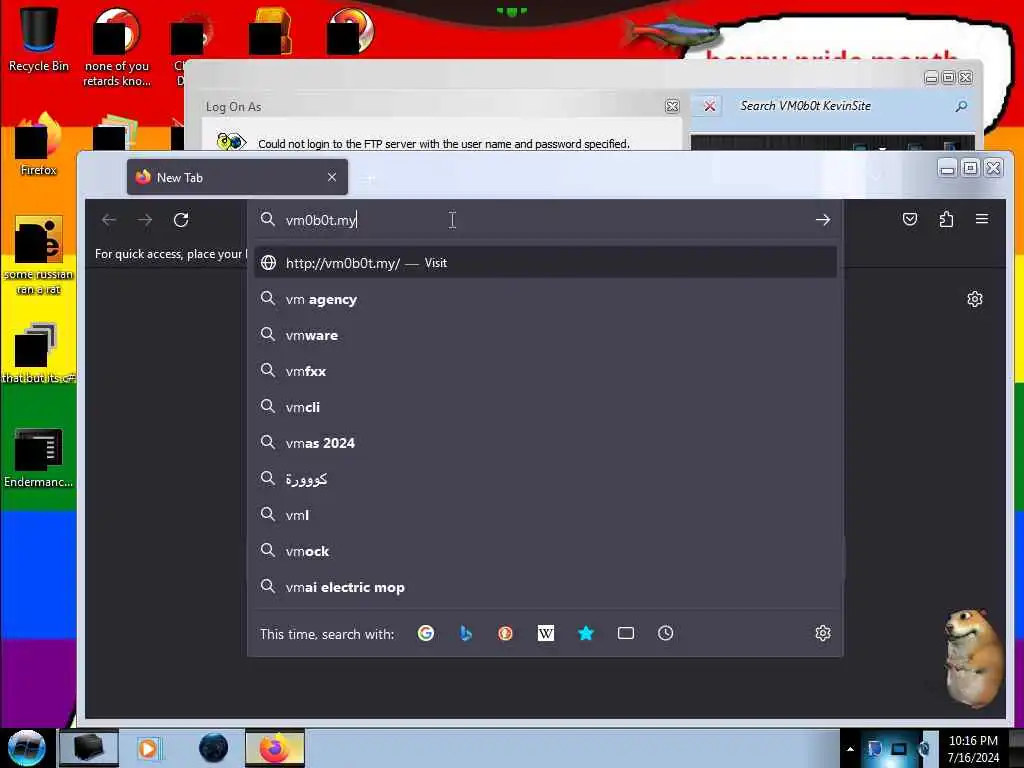
Task: Choose 'vm agency' search suggestion
Action: point(545,299)
